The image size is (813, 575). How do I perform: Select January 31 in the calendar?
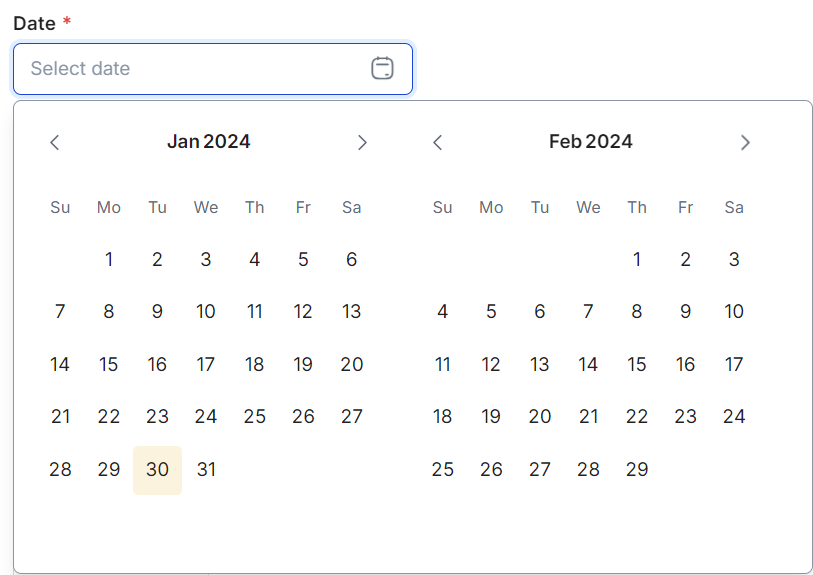pyautogui.click(x=206, y=469)
